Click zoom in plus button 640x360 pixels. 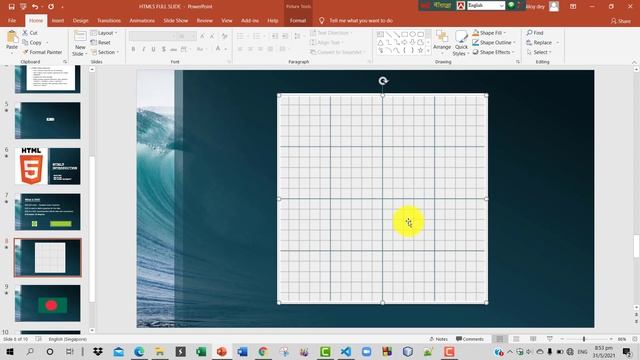click(x=611, y=339)
